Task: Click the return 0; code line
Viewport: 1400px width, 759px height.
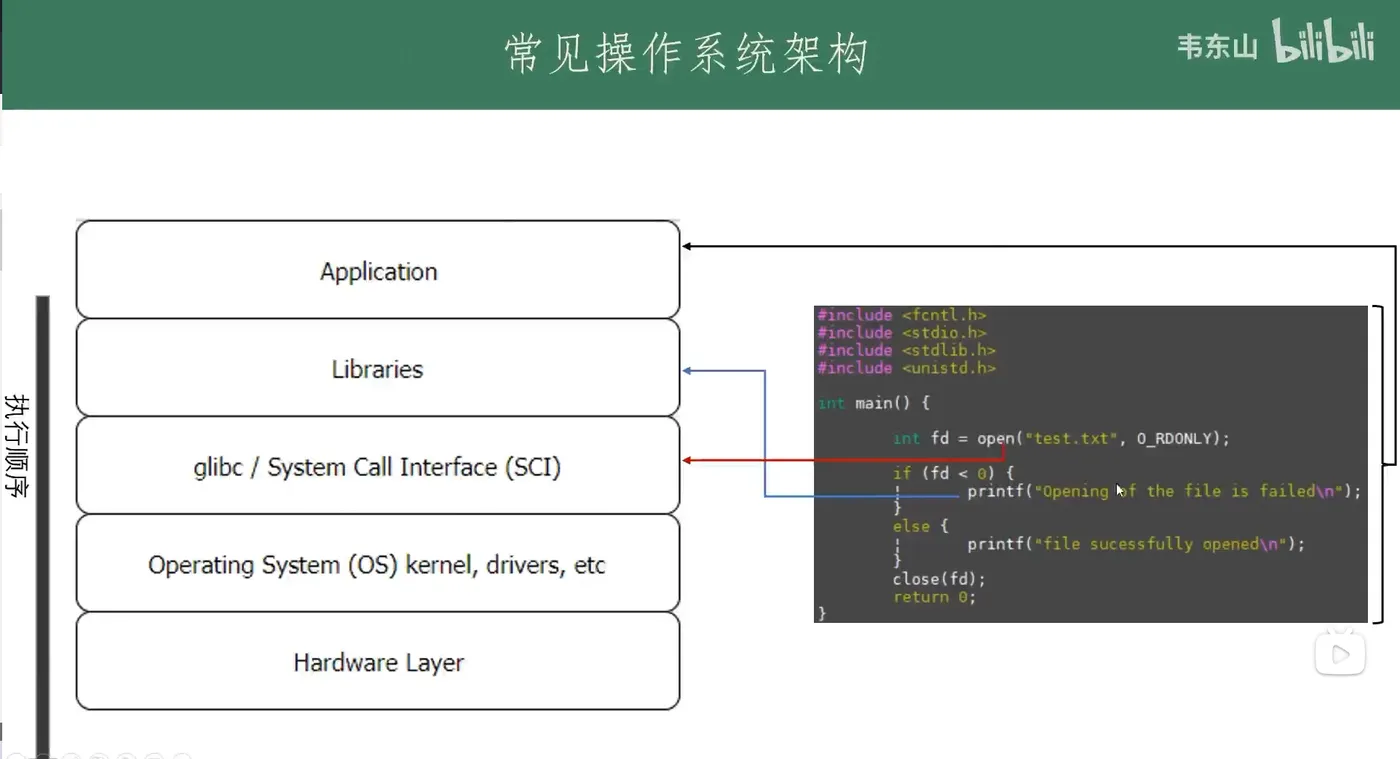Action: pos(934,597)
